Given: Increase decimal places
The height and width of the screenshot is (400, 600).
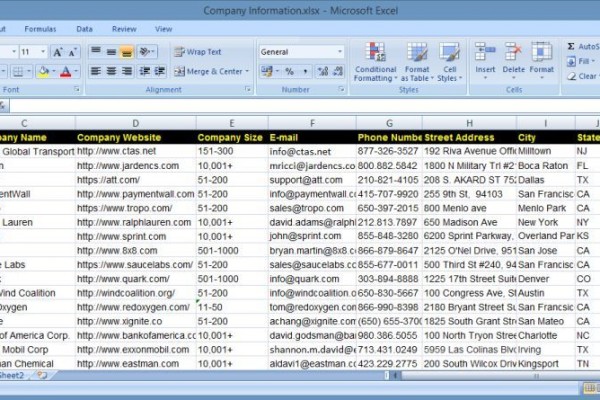Looking at the screenshot, I should tap(323, 71).
